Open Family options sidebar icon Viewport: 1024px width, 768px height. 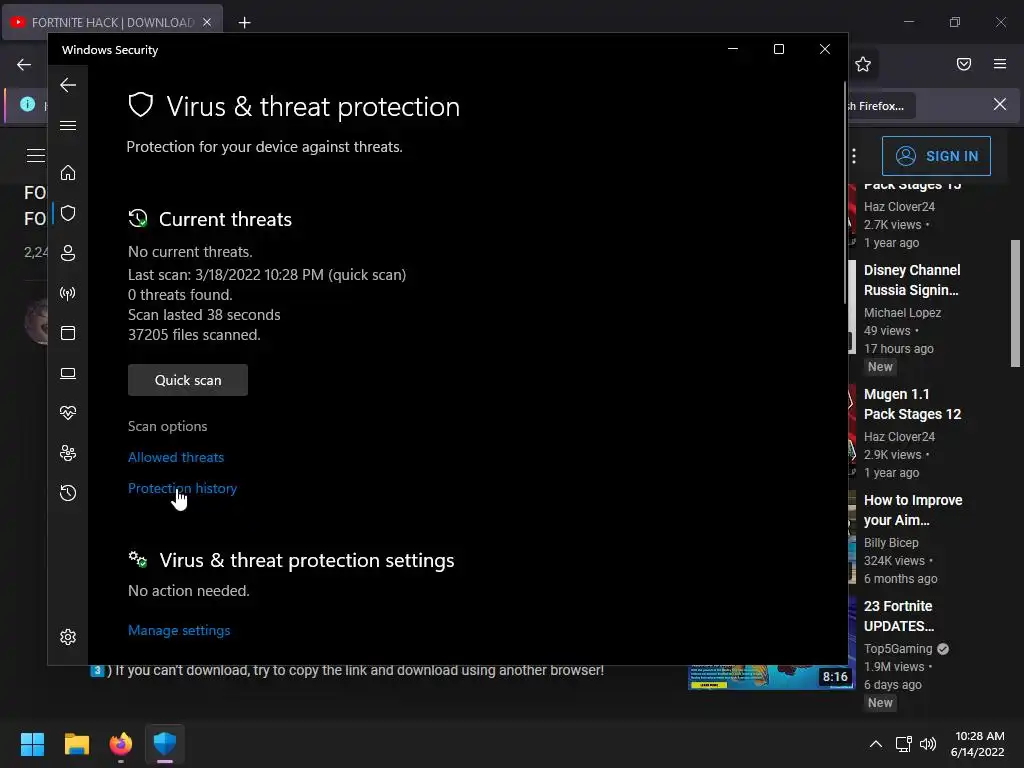[x=68, y=453]
